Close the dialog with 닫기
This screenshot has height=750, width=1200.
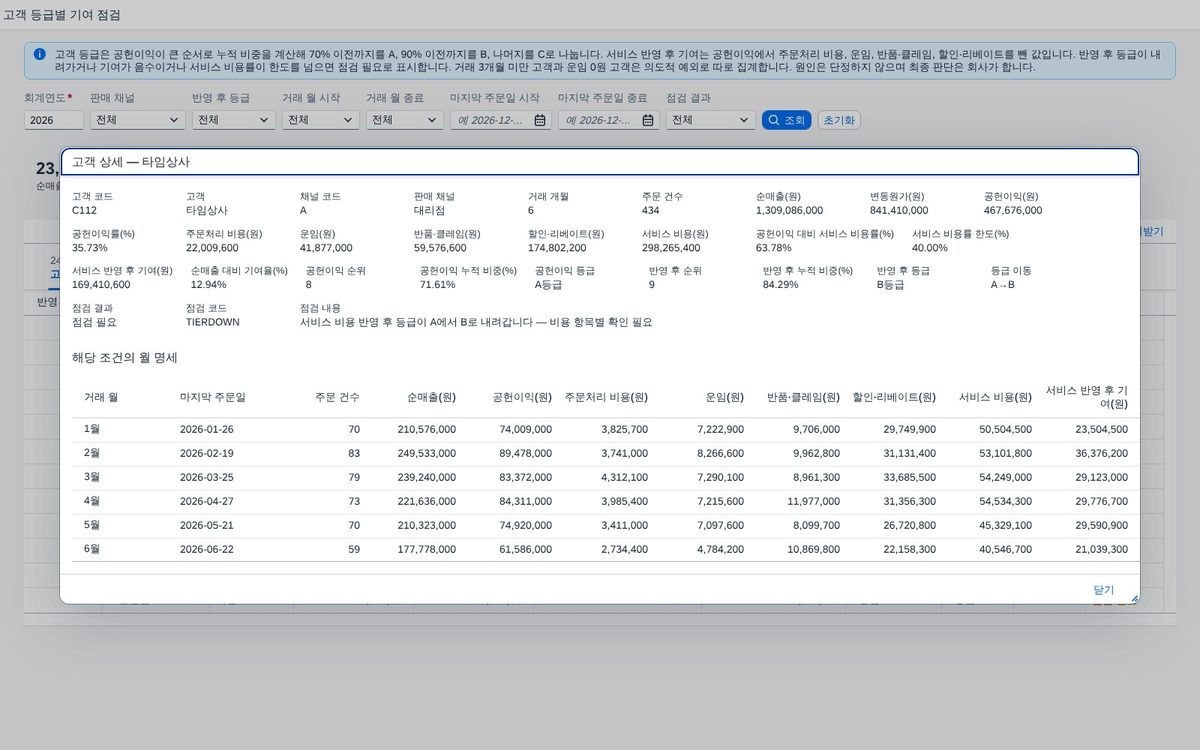[1103, 590]
